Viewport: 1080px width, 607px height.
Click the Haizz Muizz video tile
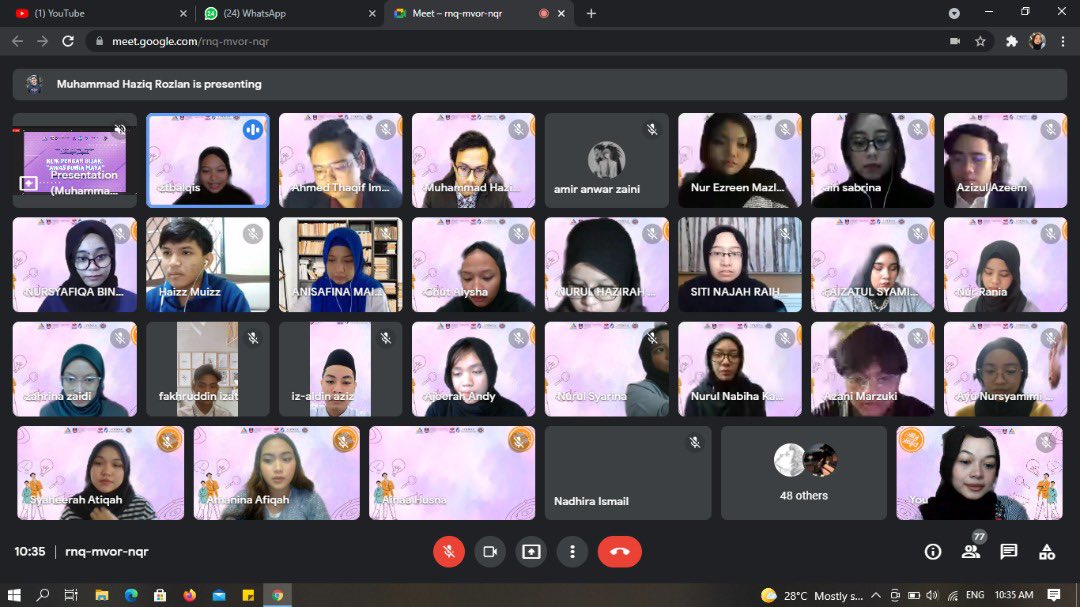pos(208,265)
